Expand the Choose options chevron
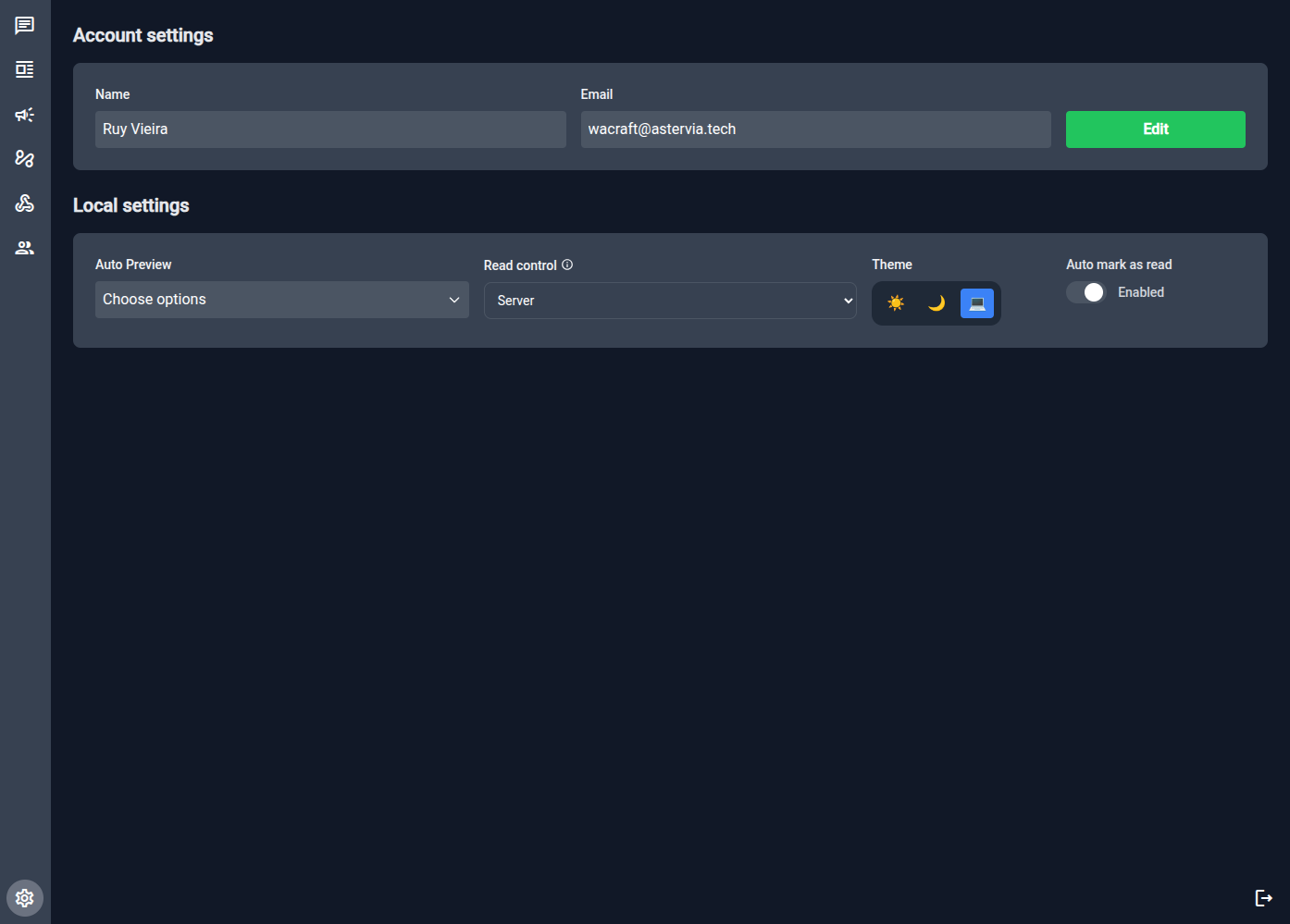Viewport: 1290px width, 924px height. click(453, 300)
